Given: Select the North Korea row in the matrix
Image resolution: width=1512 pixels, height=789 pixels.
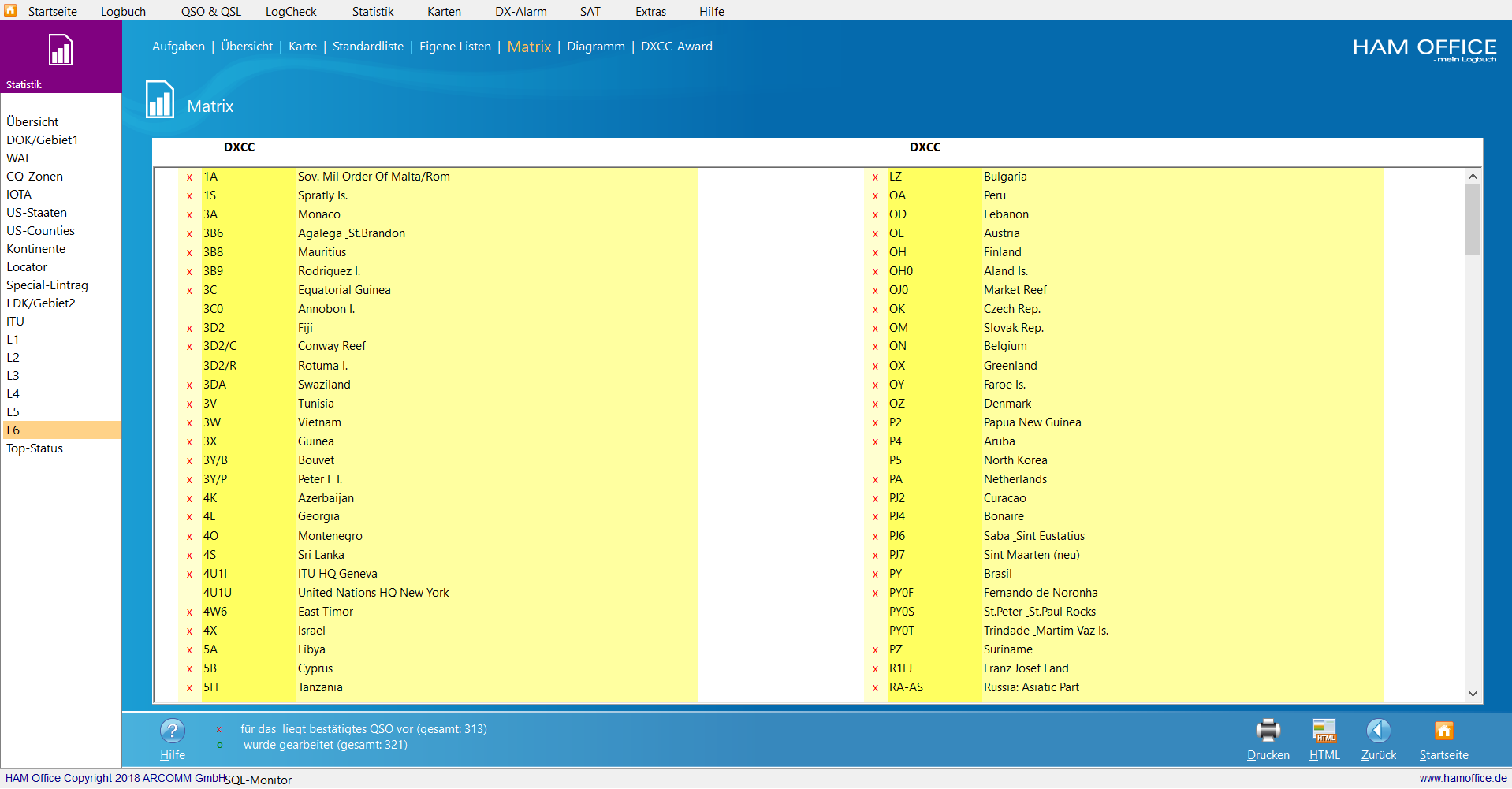Looking at the screenshot, I should pyautogui.click(x=1015, y=460).
